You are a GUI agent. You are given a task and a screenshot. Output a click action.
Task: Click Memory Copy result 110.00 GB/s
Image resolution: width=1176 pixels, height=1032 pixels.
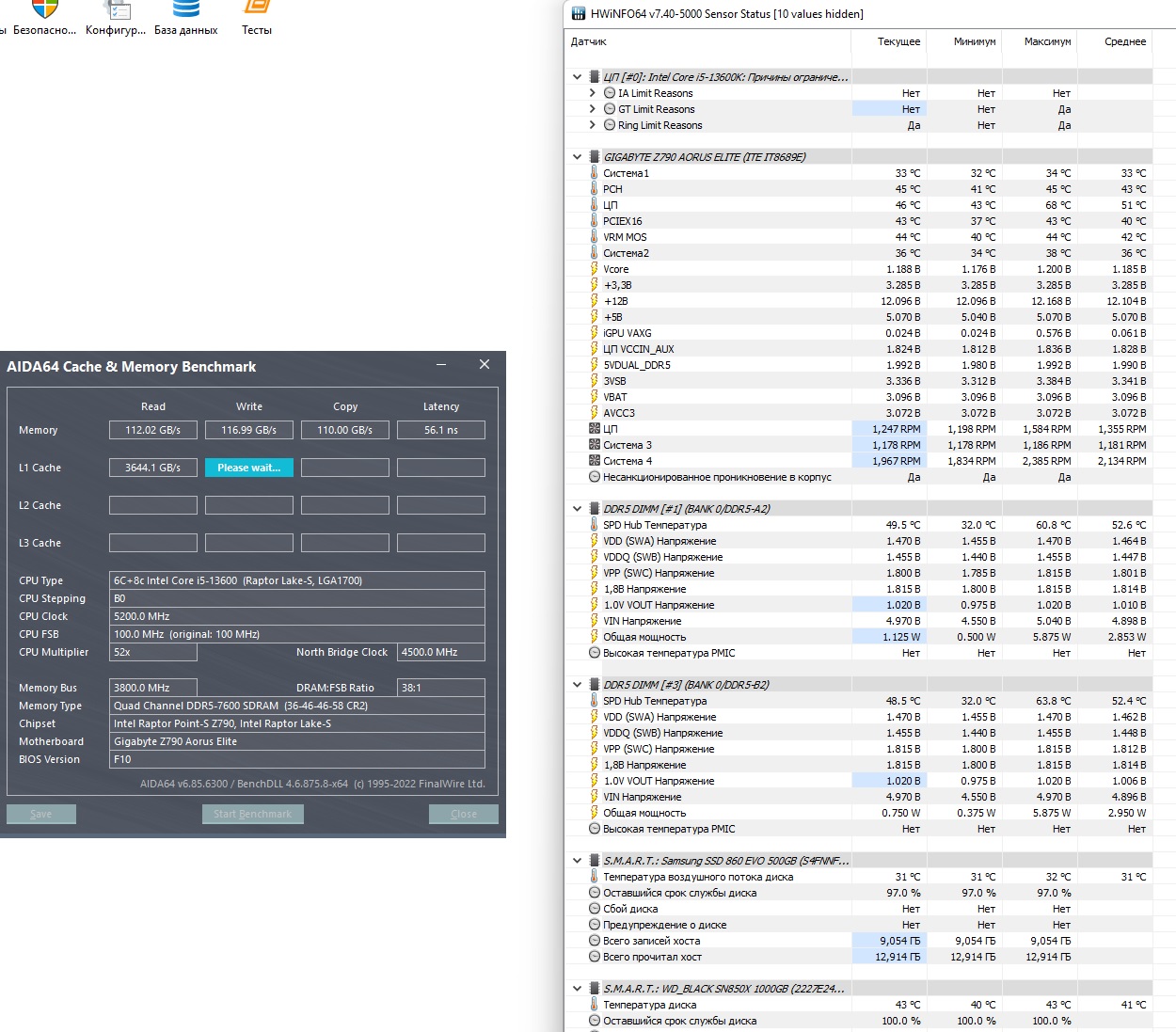tap(345, 430)
